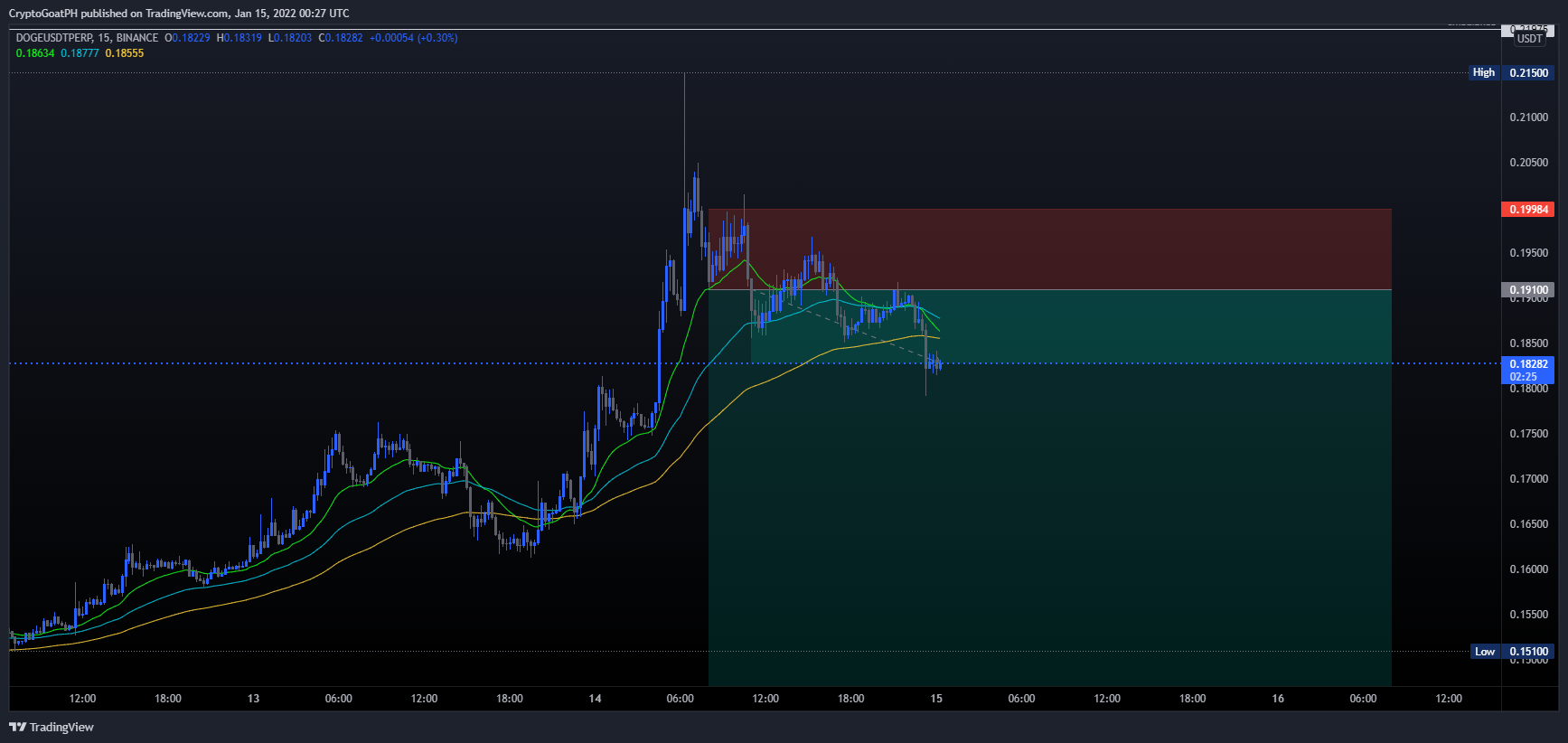Click the +0.00054 (+0.30%) change value
This screenshot has width=1568, height=743.
[x=414, y=38]
